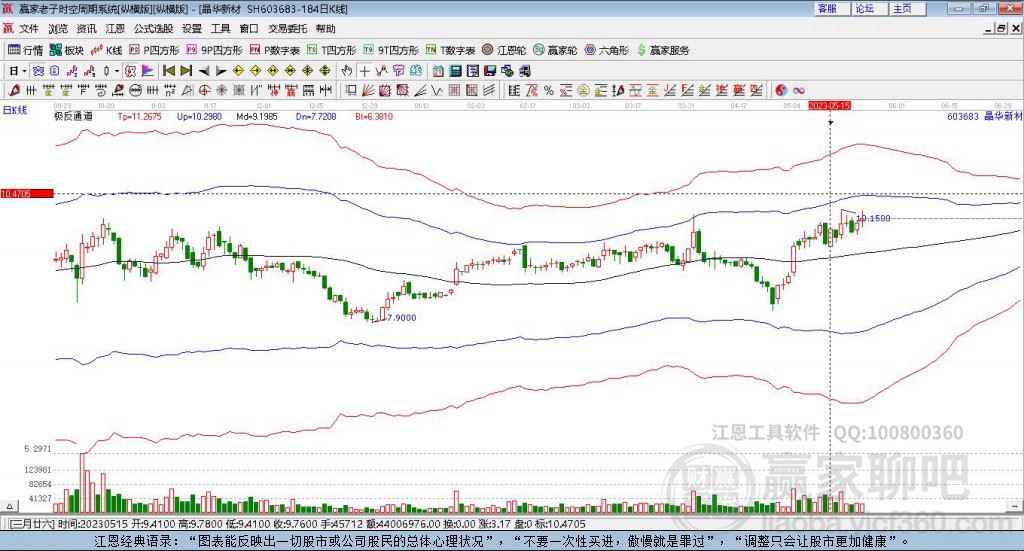Open the calculator icon

455,71
